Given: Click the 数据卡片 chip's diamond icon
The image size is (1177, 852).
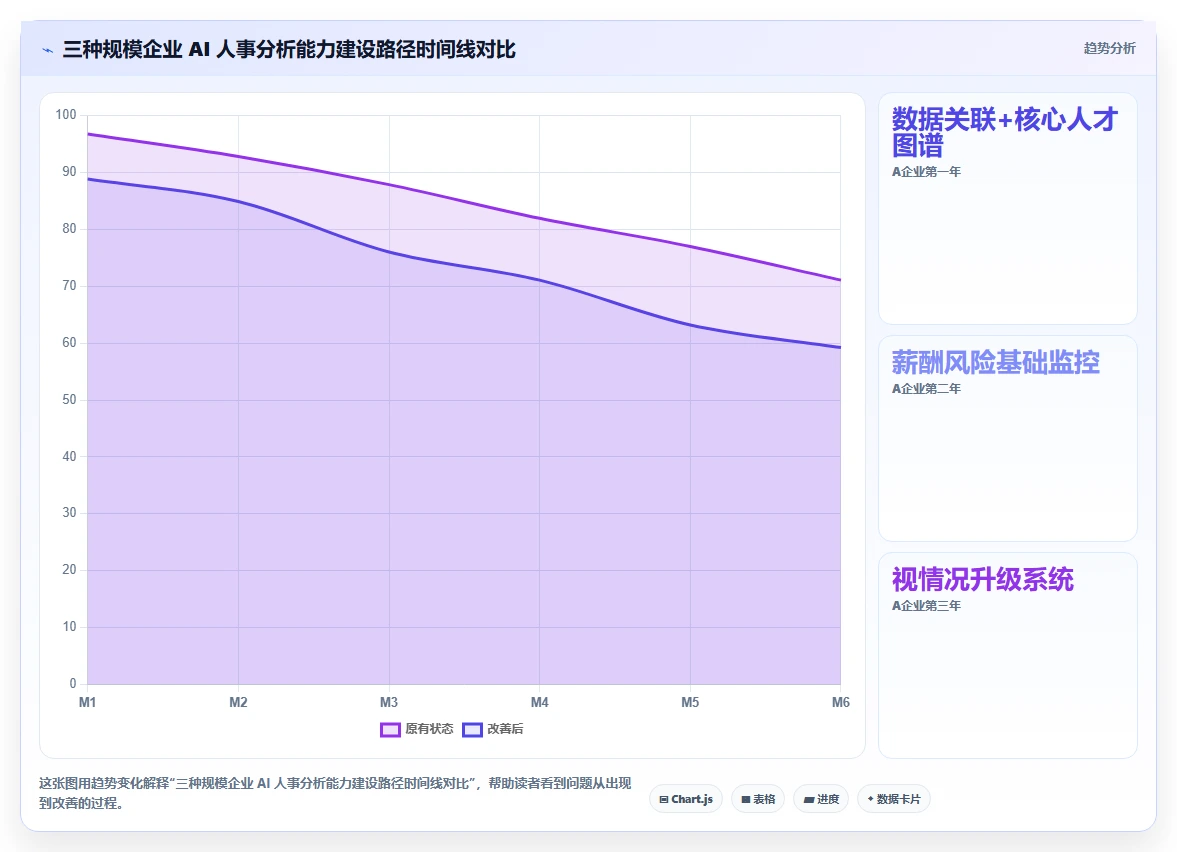Looking at the screenshot, I should 871,799.
